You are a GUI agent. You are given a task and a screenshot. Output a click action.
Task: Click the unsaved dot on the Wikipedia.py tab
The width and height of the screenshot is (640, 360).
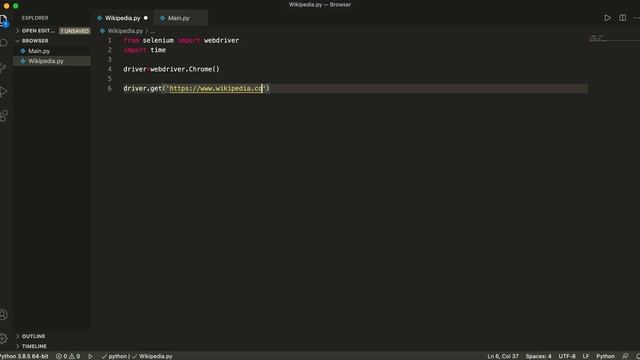tap(146, 18)
